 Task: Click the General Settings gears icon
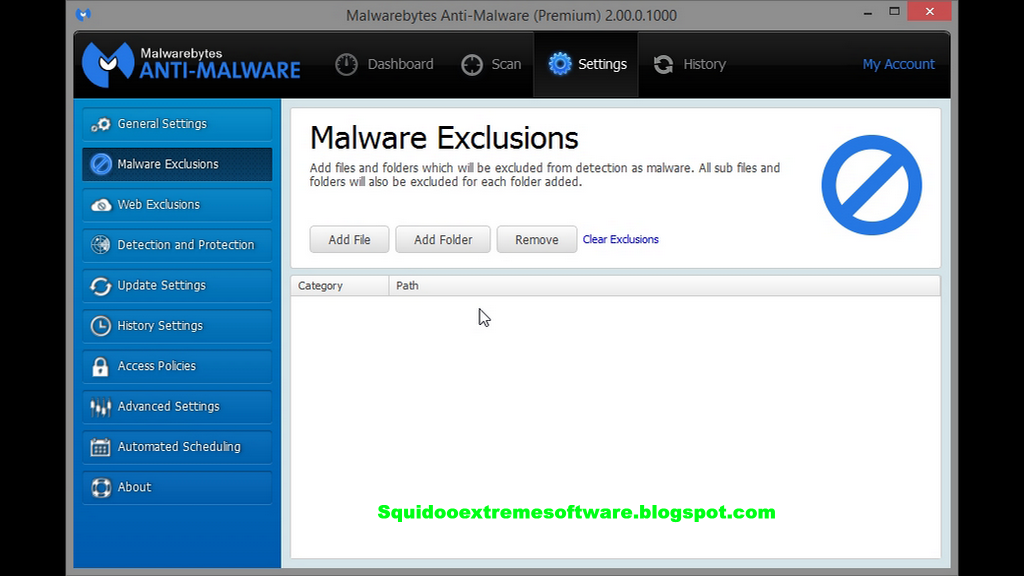click(x=101, y=124)
